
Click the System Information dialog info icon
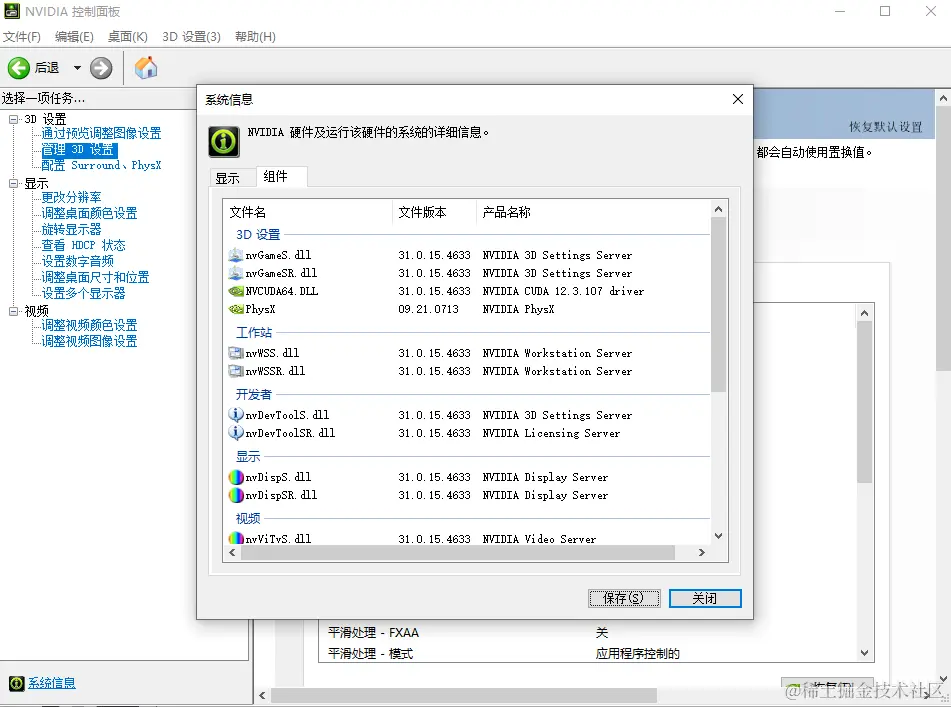pos(224,142)
